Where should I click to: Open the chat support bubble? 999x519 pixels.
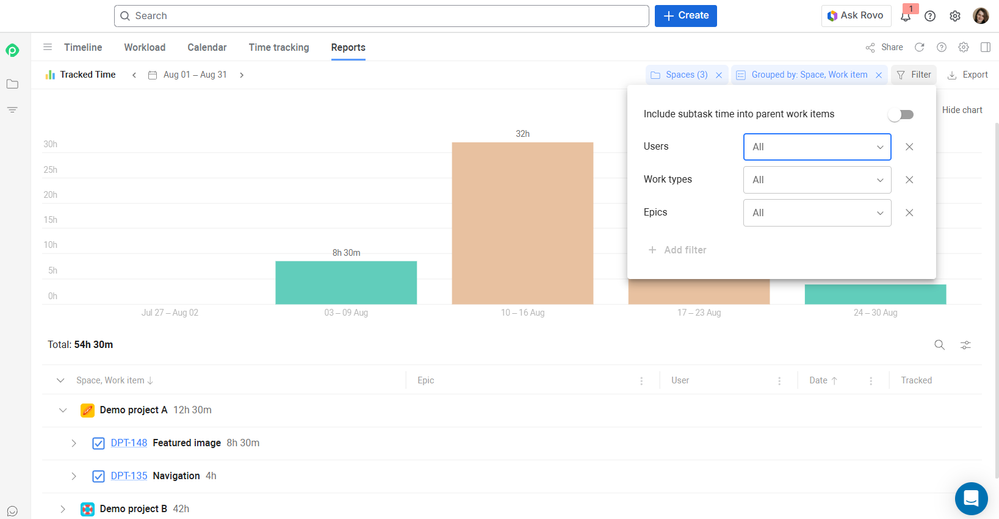point(971,498)
